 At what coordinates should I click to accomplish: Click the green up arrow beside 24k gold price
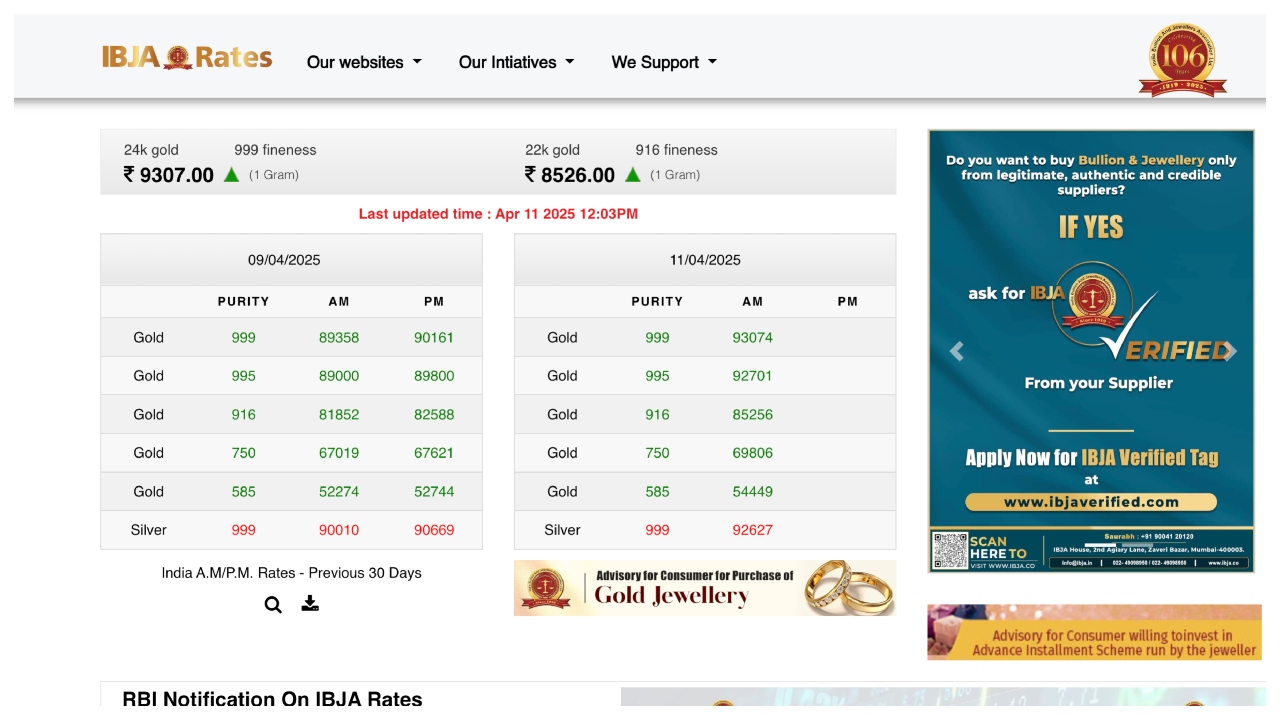(231, 175)
